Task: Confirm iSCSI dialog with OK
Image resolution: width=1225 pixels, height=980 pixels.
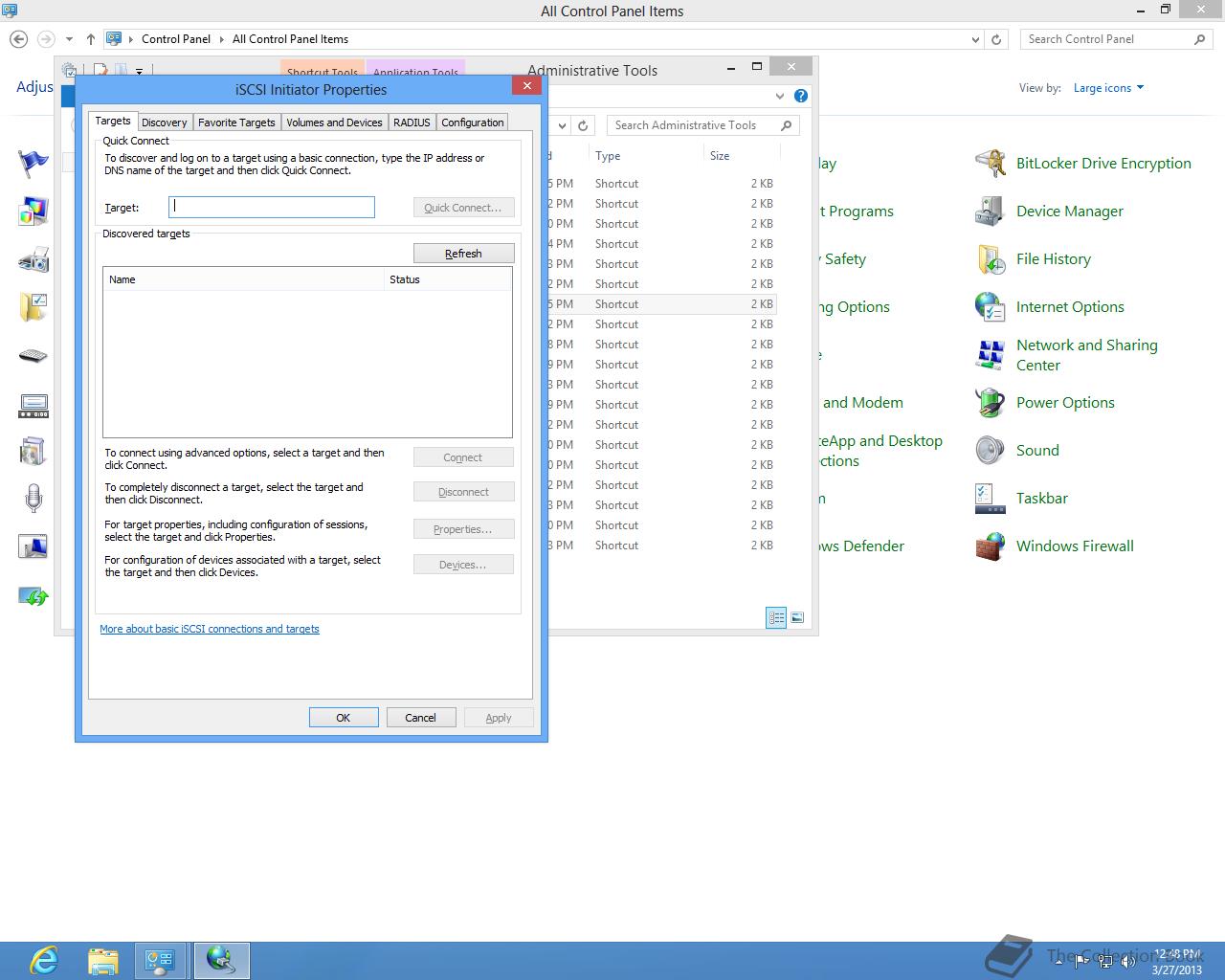Action: (344, 718)
